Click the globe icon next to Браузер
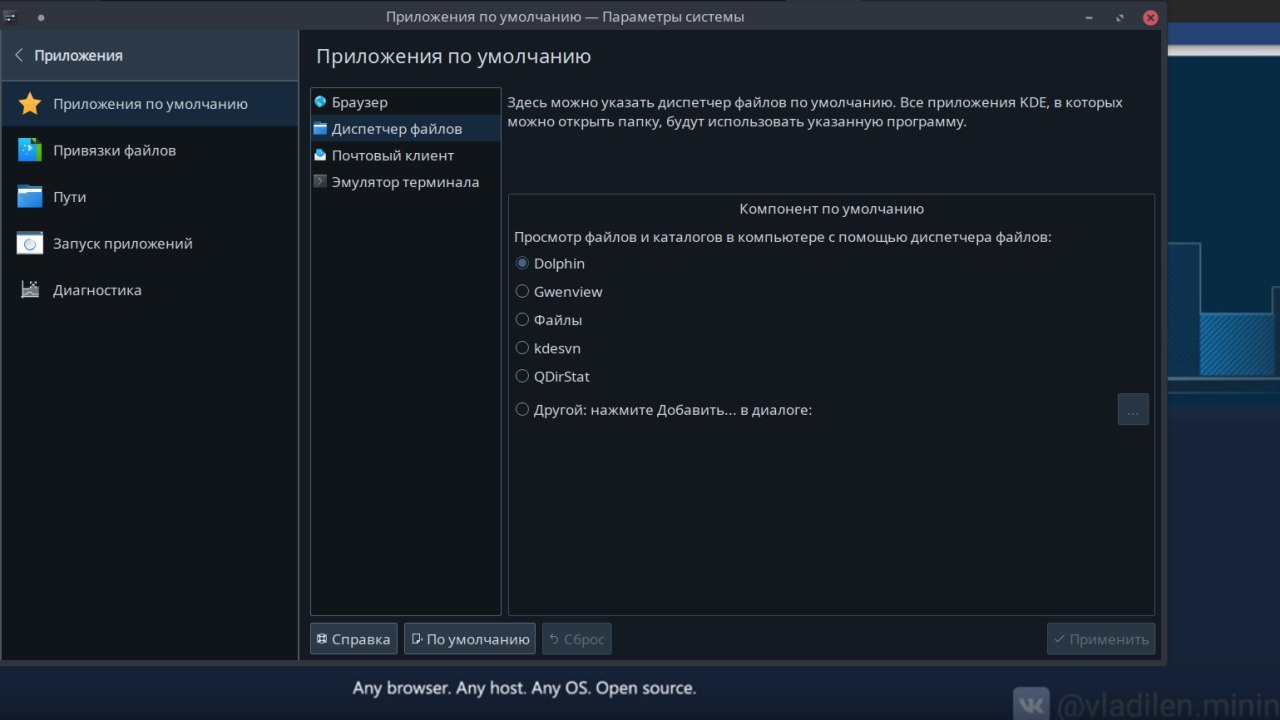The image size is (1280, 720). point(320,102)
